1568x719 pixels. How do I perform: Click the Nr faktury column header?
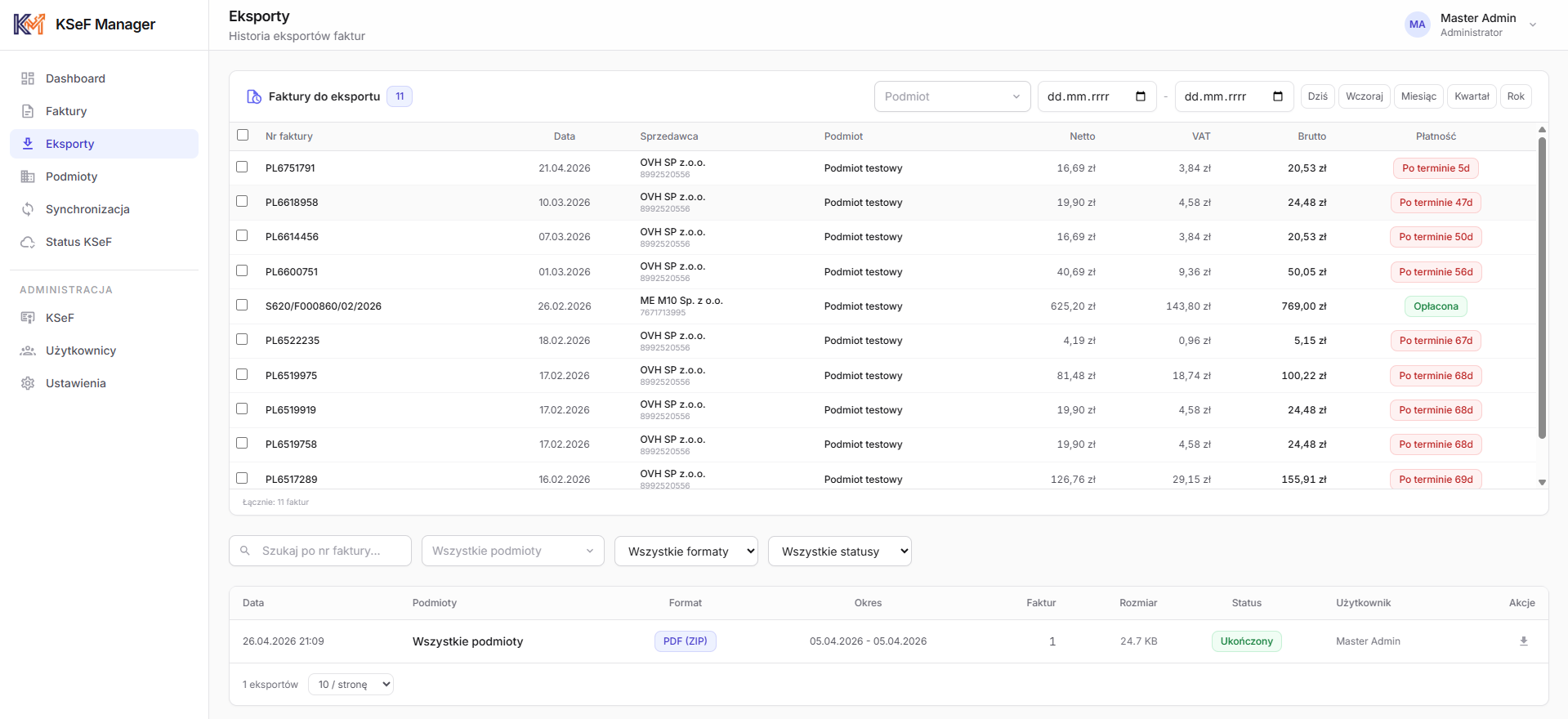[x=289, y=136]
